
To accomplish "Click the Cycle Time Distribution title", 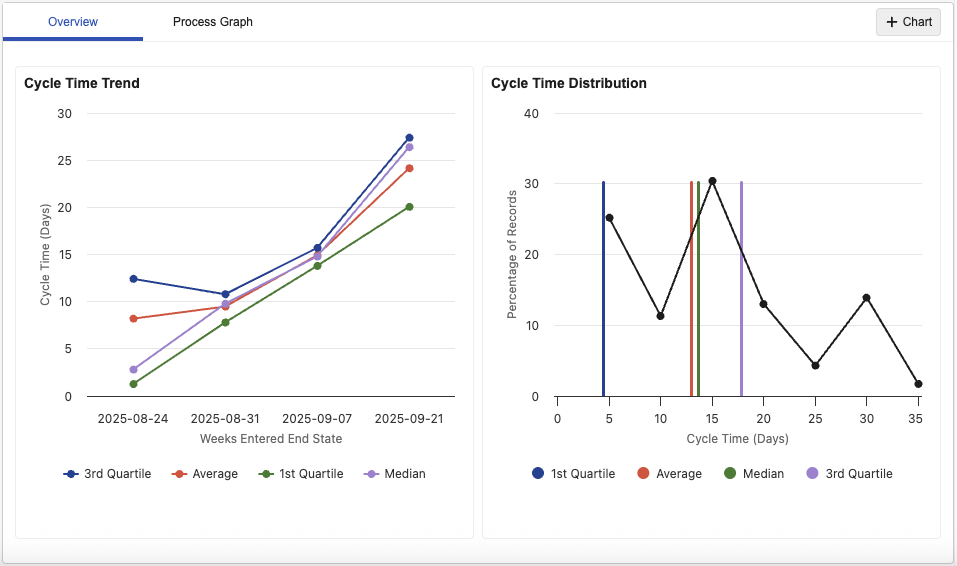I will click(568, 83).
